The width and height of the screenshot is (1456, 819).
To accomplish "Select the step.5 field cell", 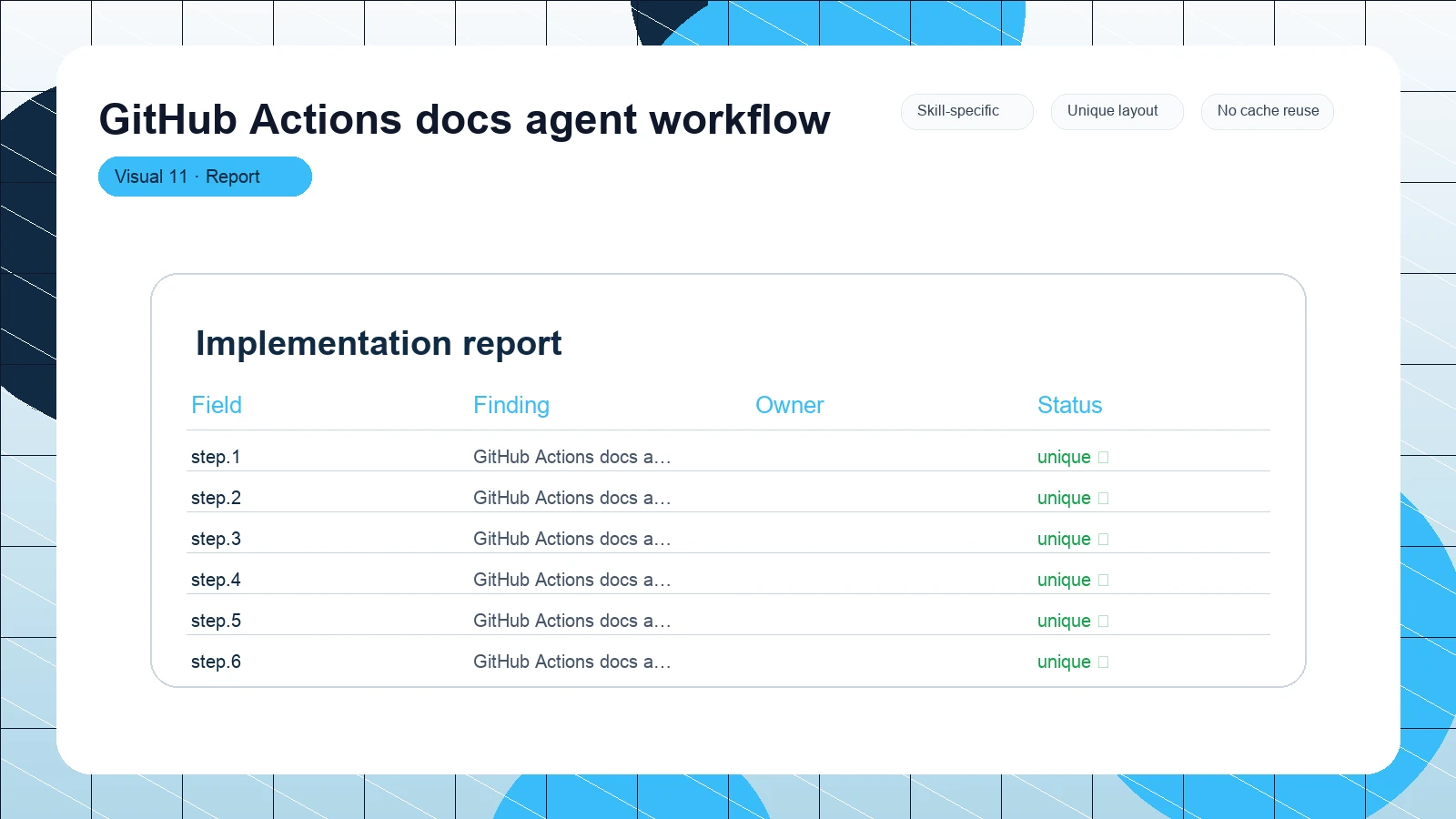I will pos(216,621).
